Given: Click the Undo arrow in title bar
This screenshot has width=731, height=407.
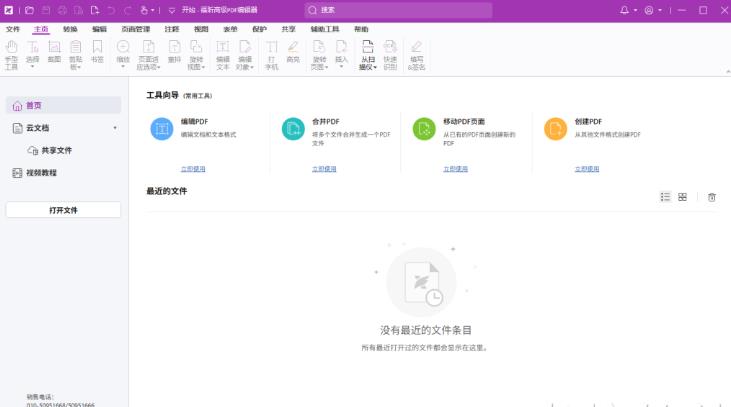Looking at the screenshot, I should tap(111, 10).
